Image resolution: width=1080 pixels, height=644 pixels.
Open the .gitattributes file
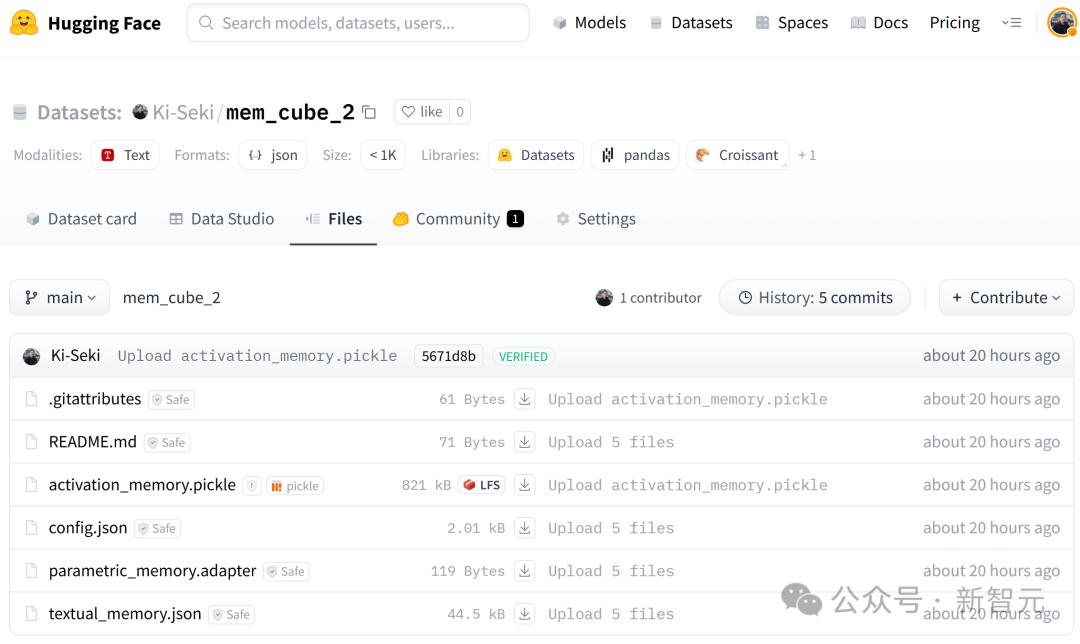click(94, 399)
